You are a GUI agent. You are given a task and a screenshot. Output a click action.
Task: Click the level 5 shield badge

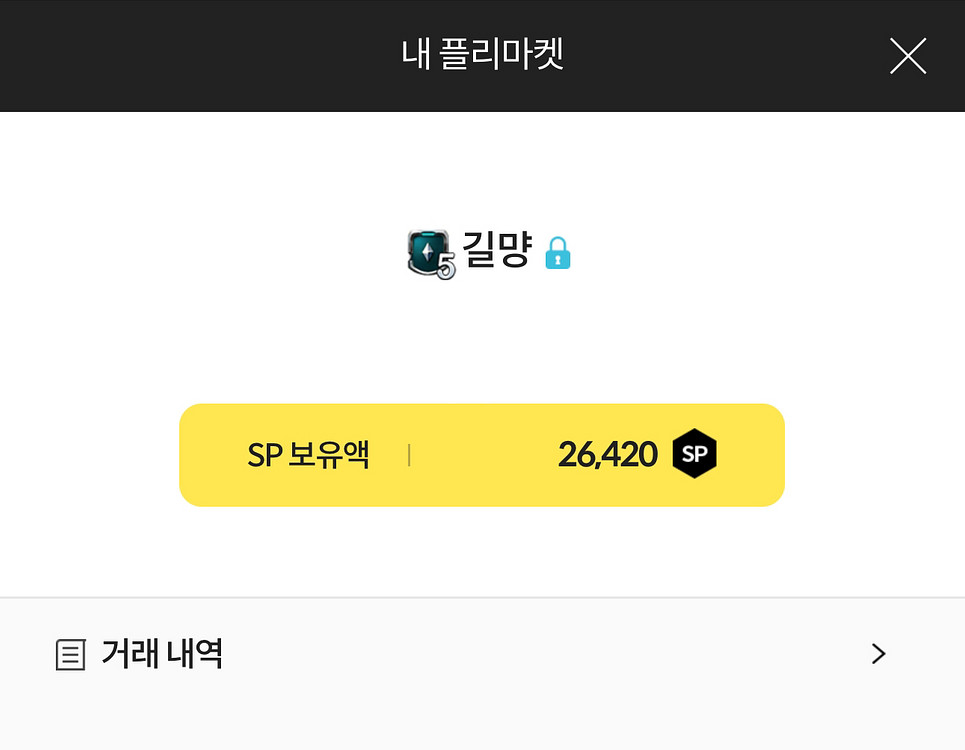427,251
